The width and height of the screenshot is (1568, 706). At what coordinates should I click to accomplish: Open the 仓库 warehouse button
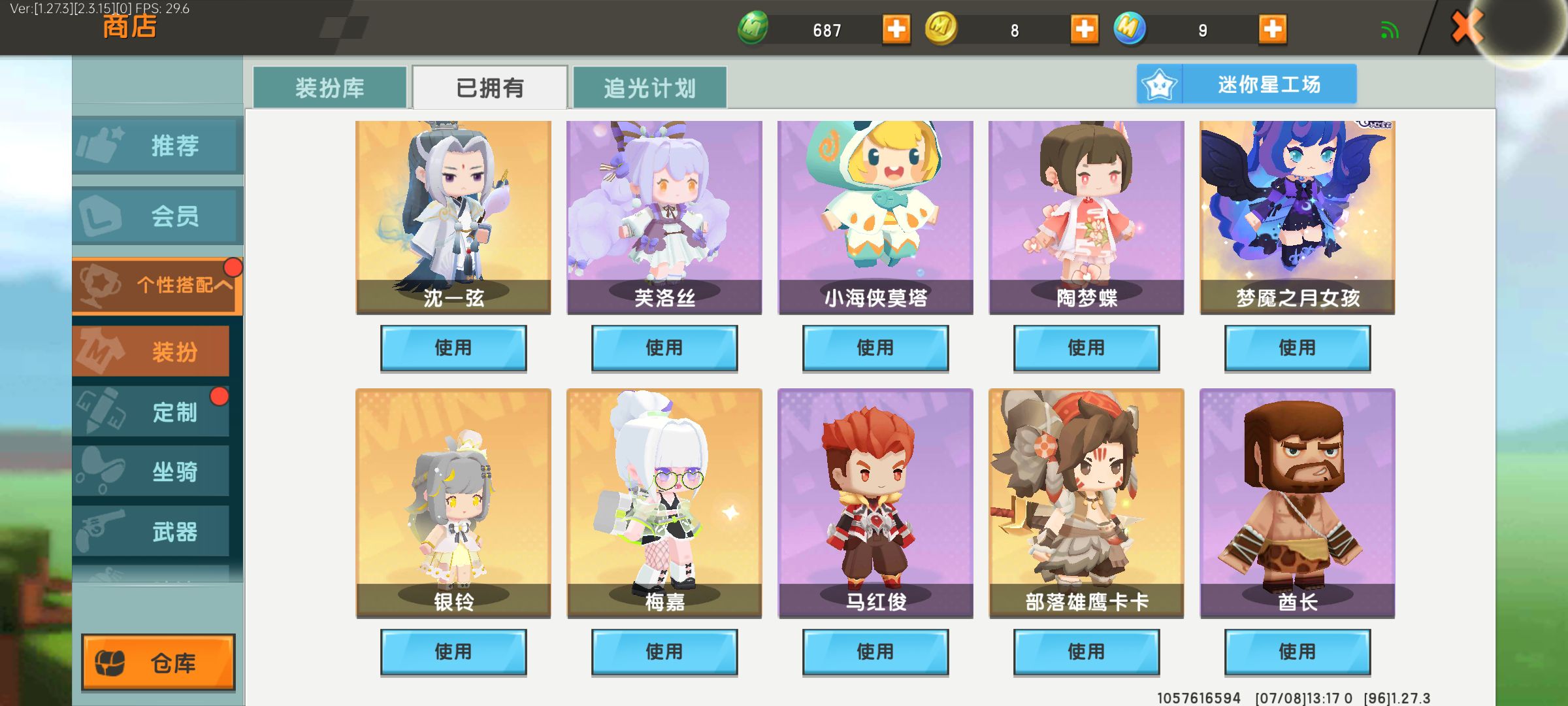tap(158, 662)
